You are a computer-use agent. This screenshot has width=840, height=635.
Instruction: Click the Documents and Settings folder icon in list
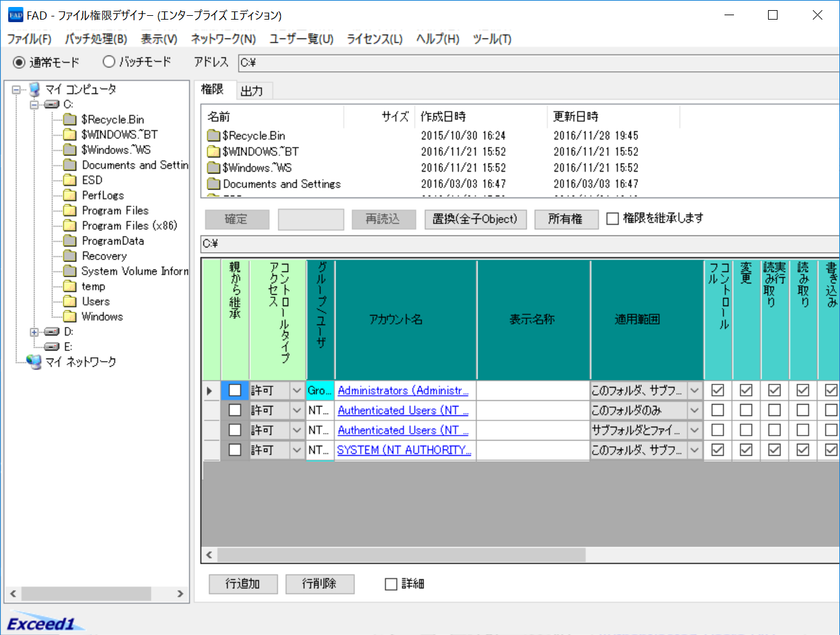coord(213,184)
